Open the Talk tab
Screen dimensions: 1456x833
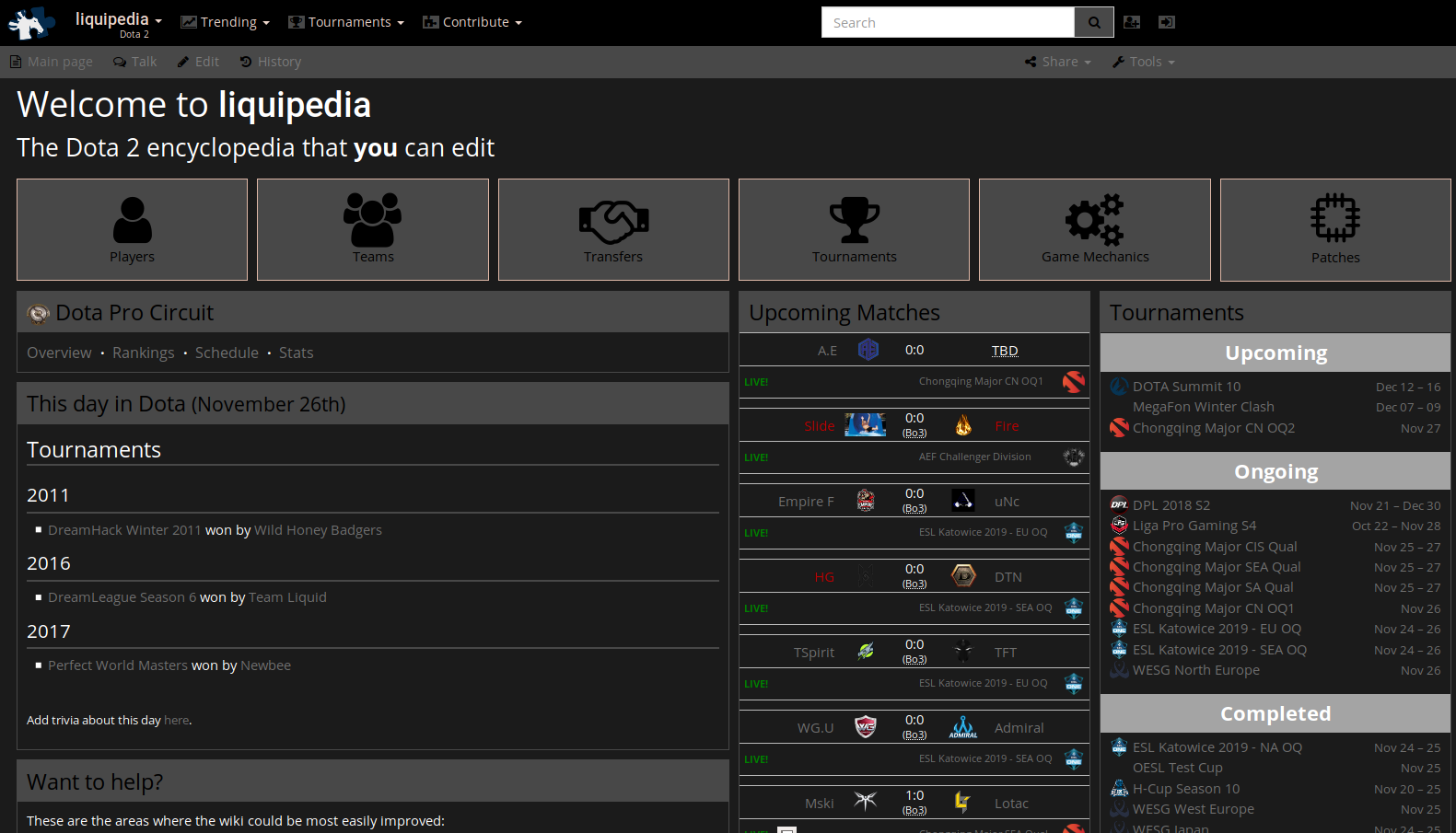[x=135, y=62]
